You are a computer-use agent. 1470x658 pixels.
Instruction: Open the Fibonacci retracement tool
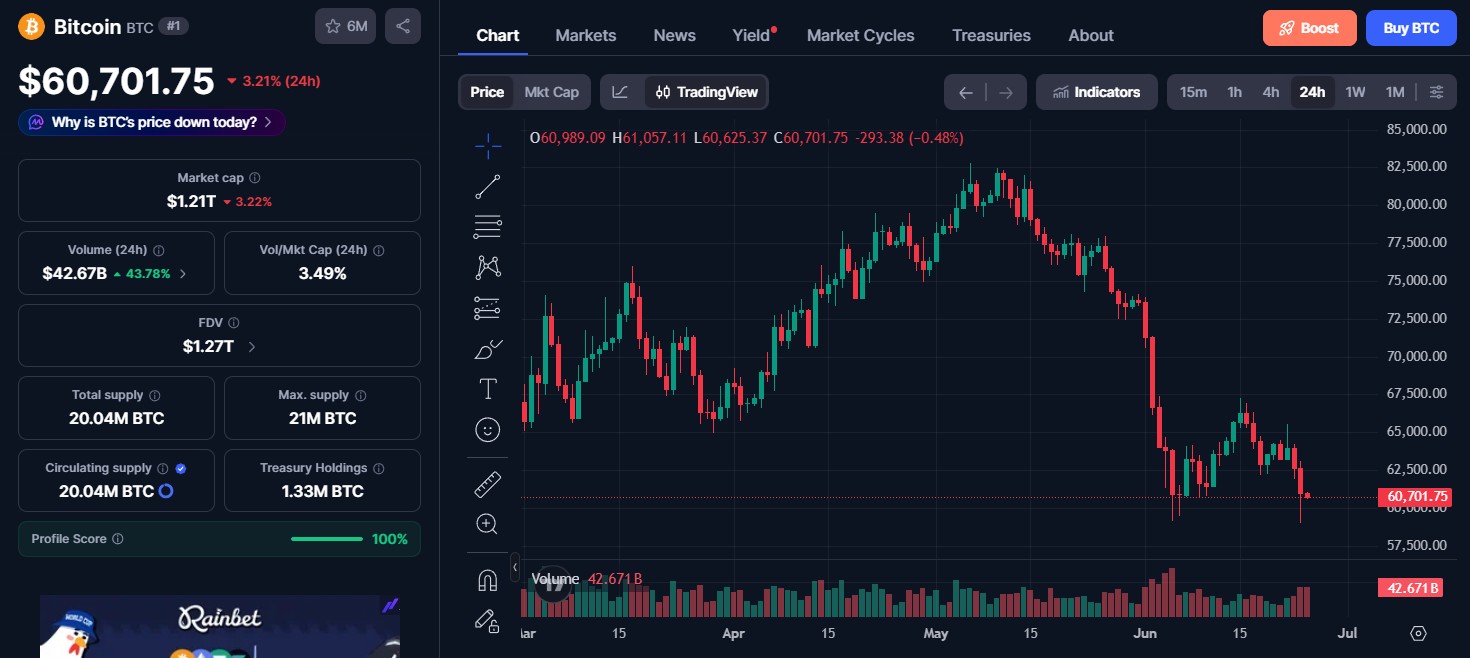point(488,227)
